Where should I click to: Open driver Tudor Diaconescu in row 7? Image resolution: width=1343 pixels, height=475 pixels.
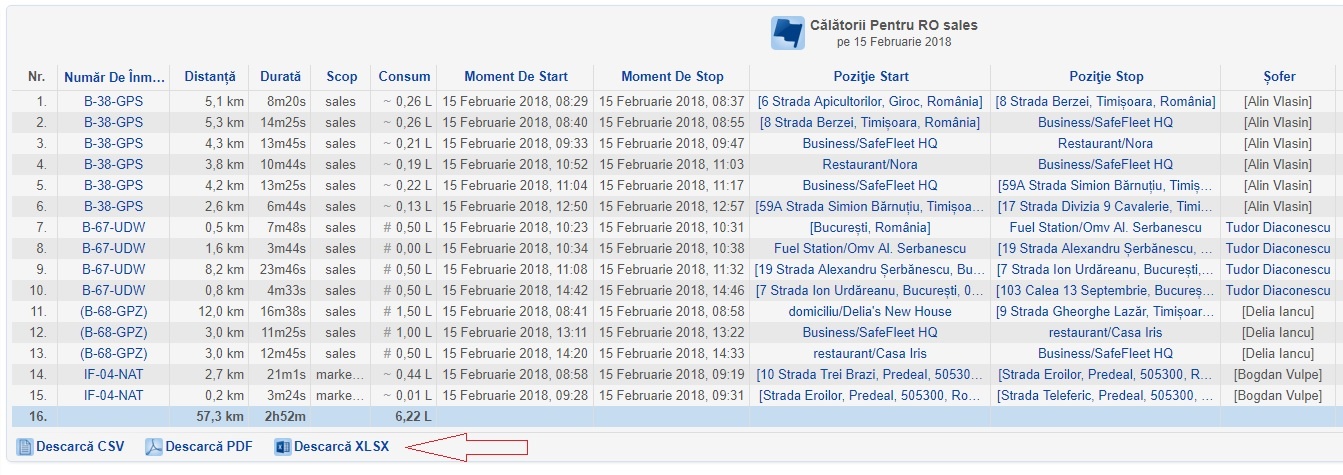coord(1279,228)
